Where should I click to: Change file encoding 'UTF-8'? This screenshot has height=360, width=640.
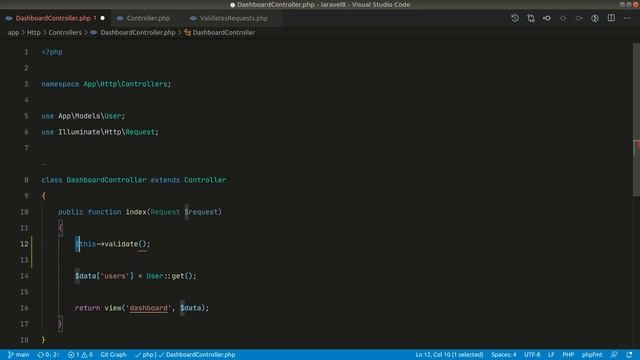(532, 355)
